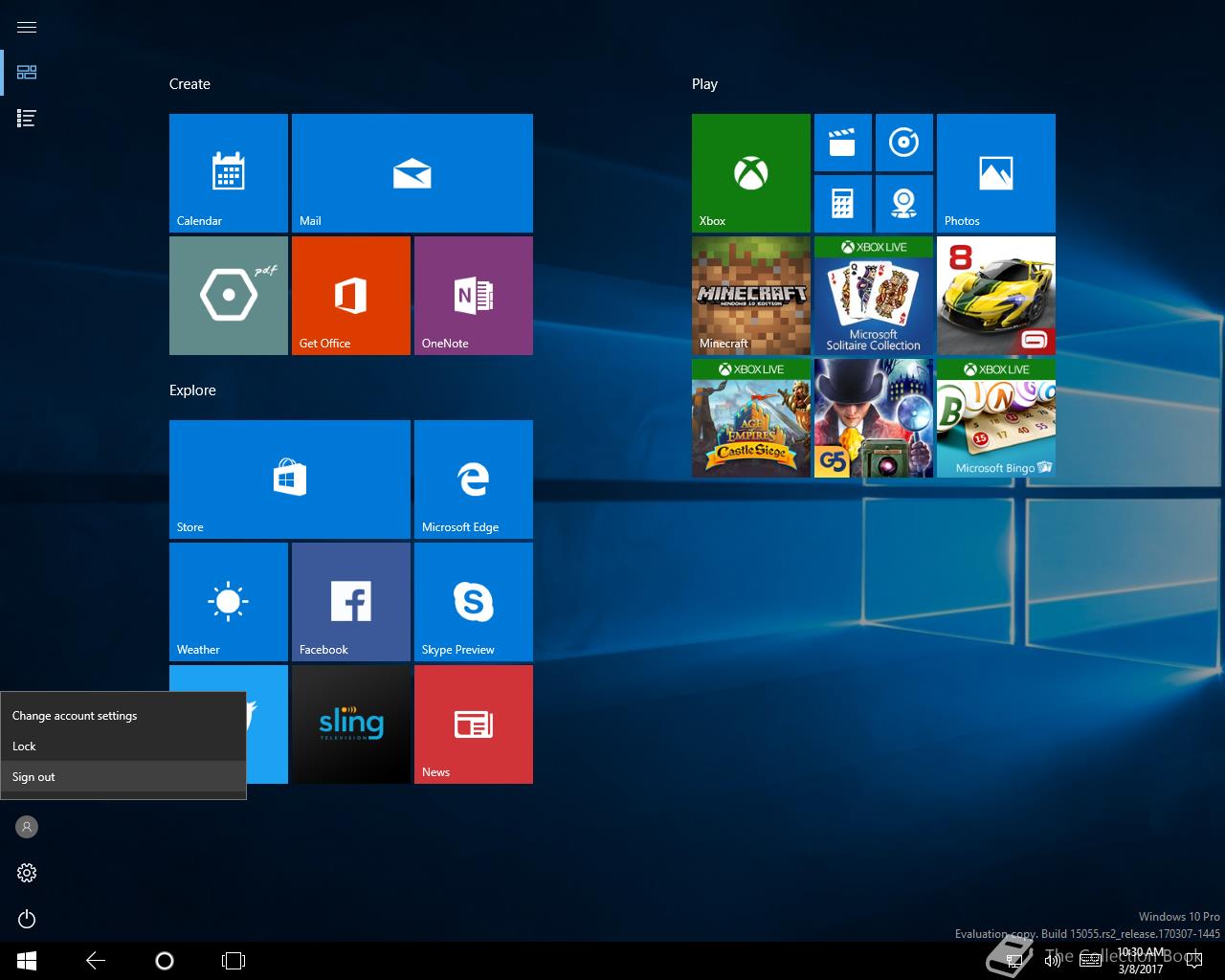
Task: Open the Skype Preview tile
Action: [473, 601]
